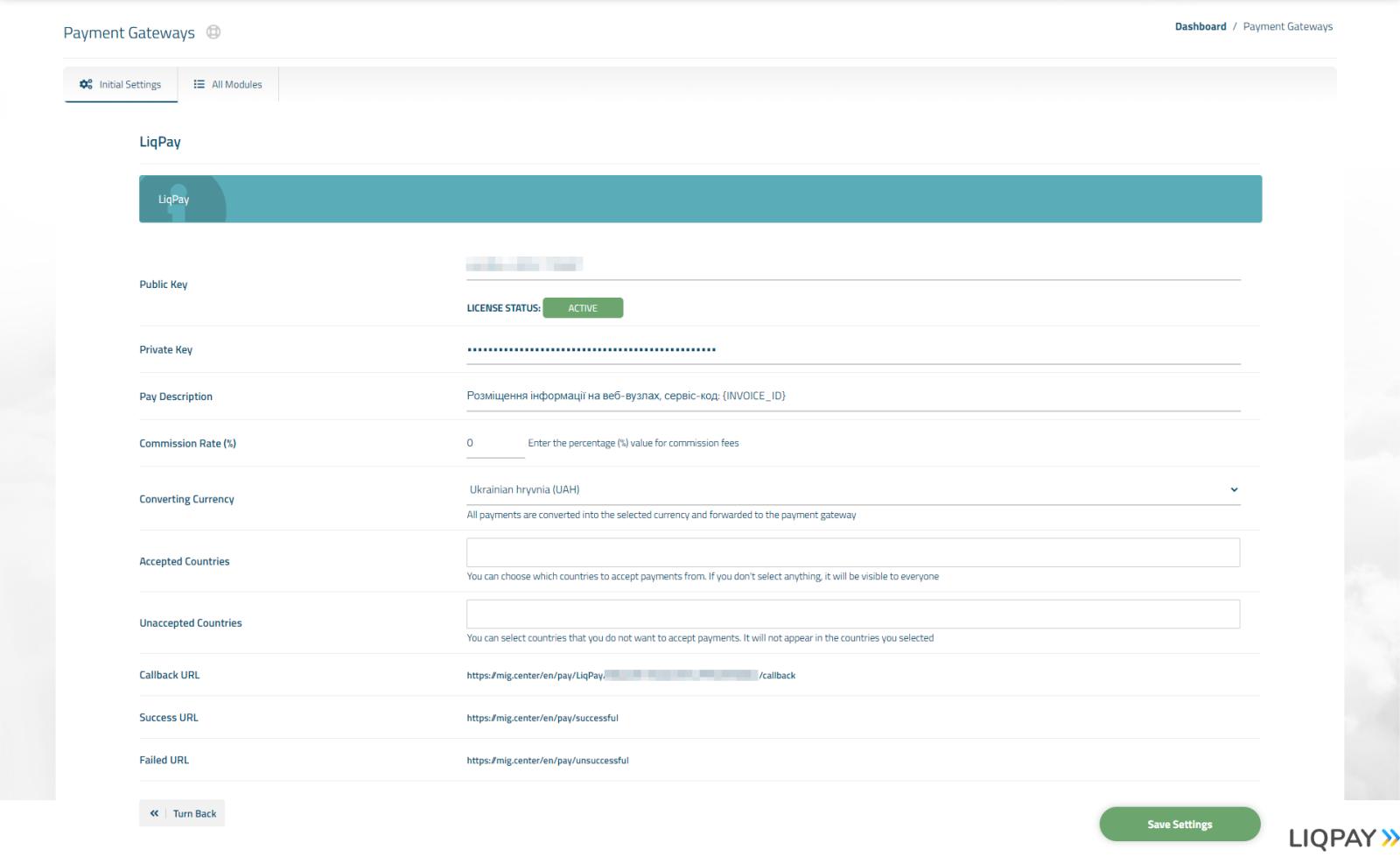The image size is (1400, 864).
Task: Click the LICENSE STATUS label
Action: click(503, 308)
